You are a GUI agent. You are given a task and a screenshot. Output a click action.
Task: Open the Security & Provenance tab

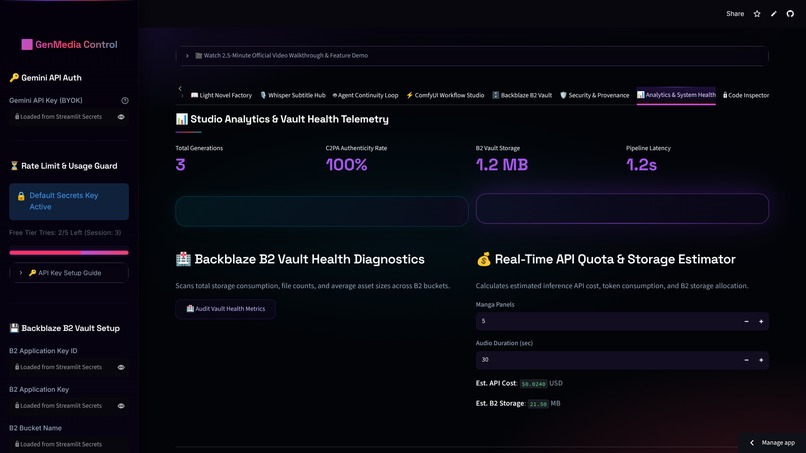coord(594,95)
